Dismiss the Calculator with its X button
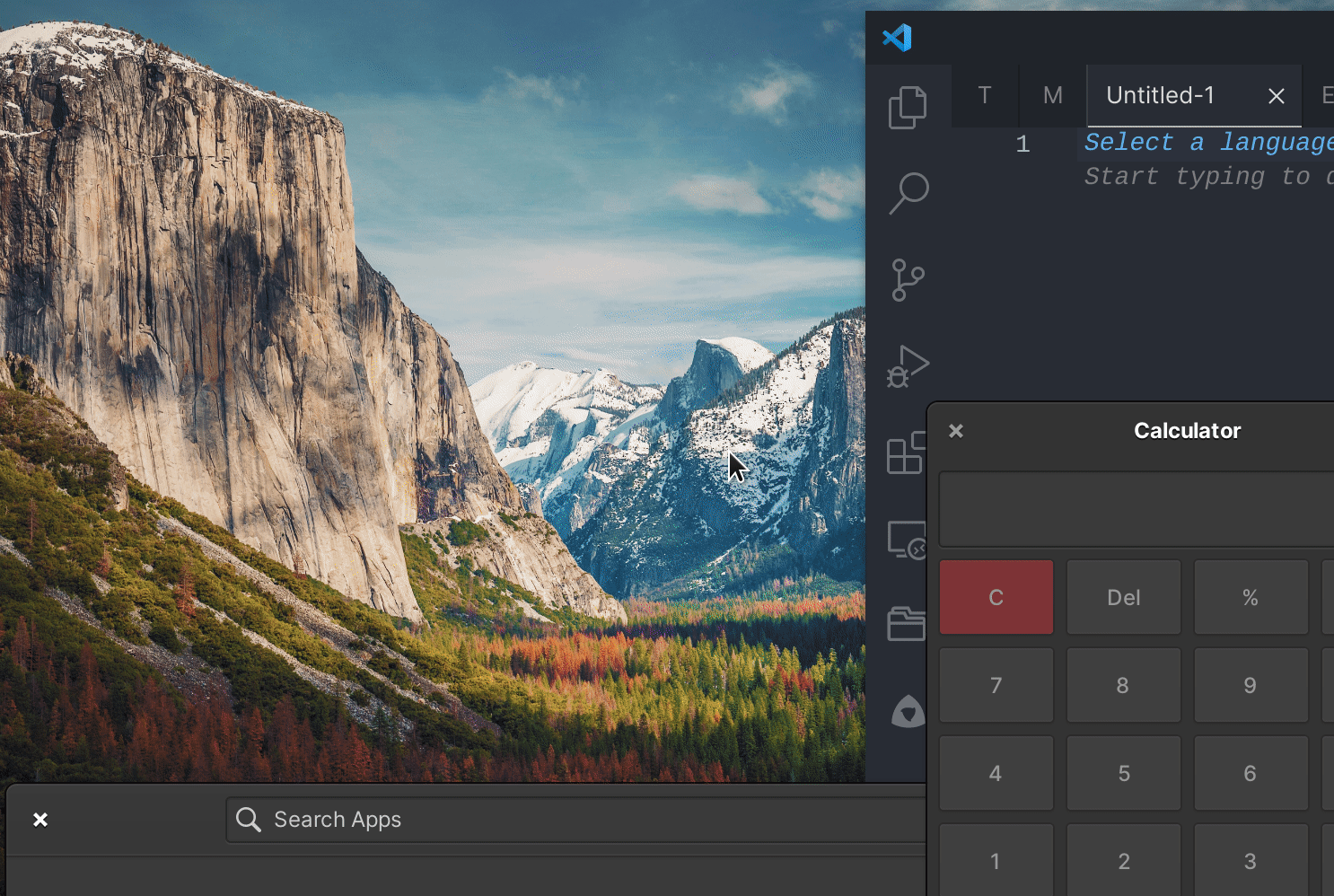Image resolution: width=1334 pixels, height=896 pixels. 955,430
